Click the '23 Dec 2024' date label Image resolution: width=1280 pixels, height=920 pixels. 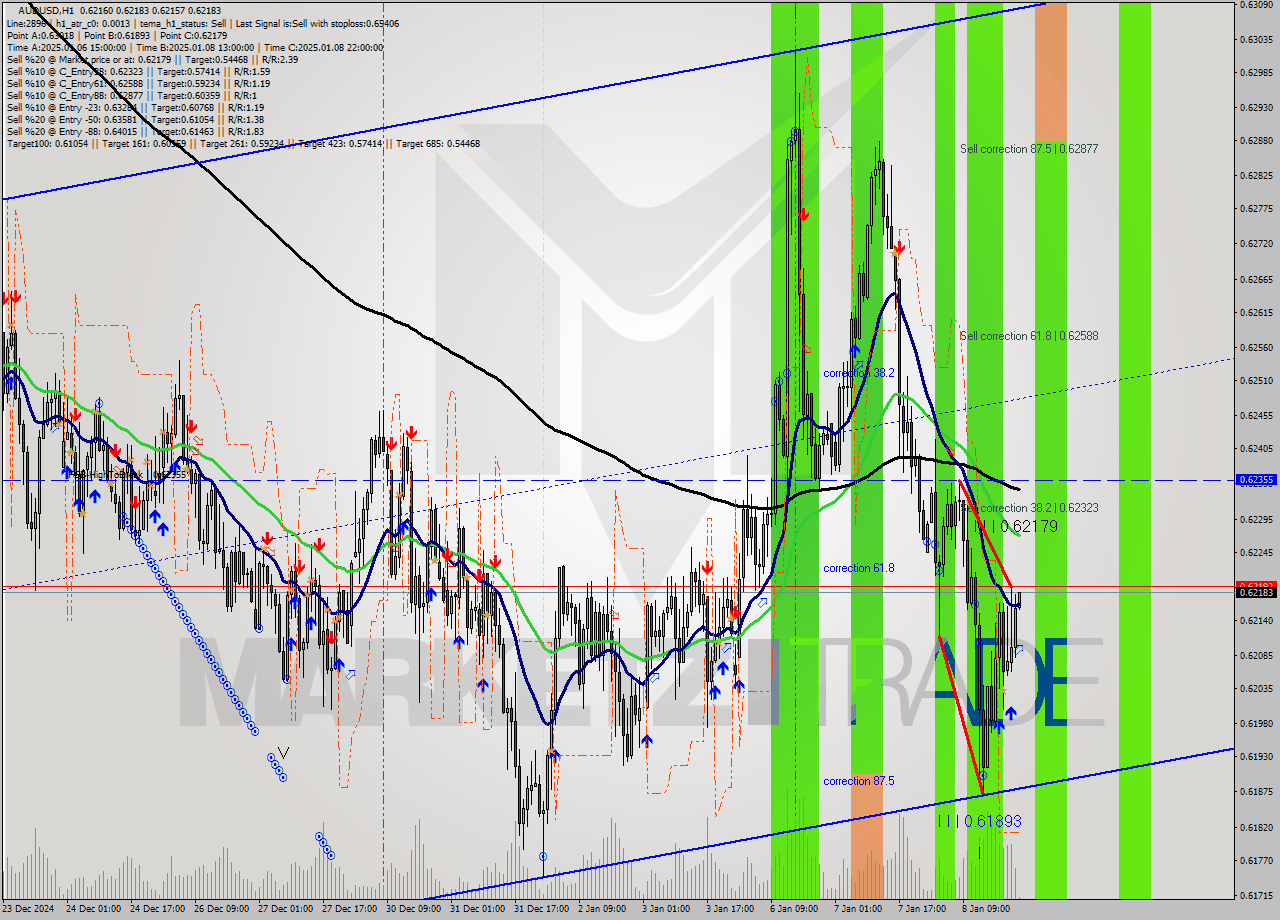(x=28, y=909)
